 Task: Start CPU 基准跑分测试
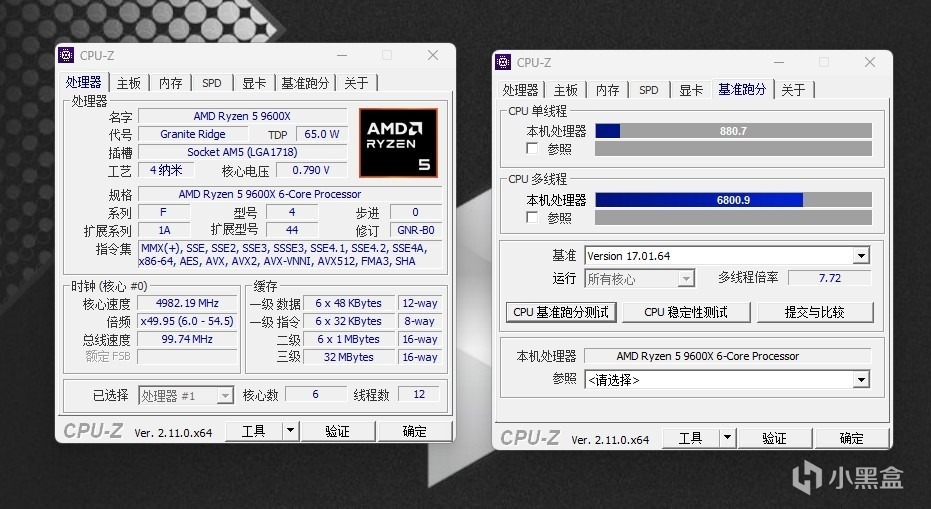561,312
